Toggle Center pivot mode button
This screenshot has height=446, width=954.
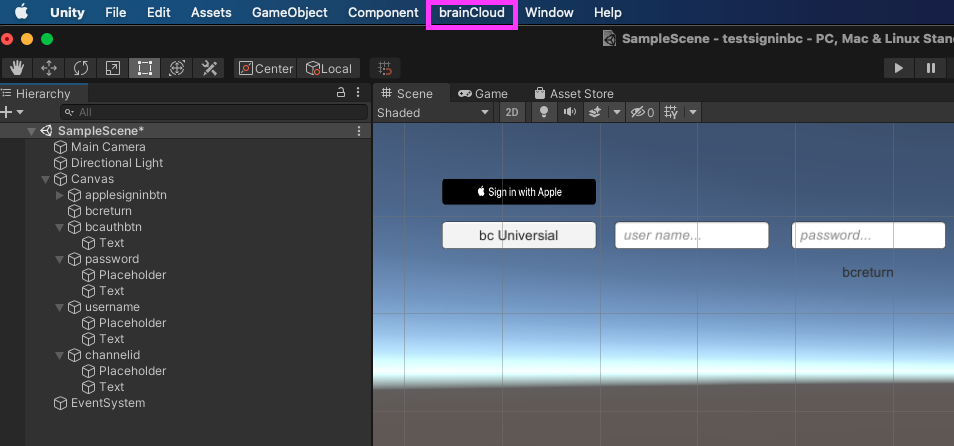pyautogui.click(x=266, y=68)
